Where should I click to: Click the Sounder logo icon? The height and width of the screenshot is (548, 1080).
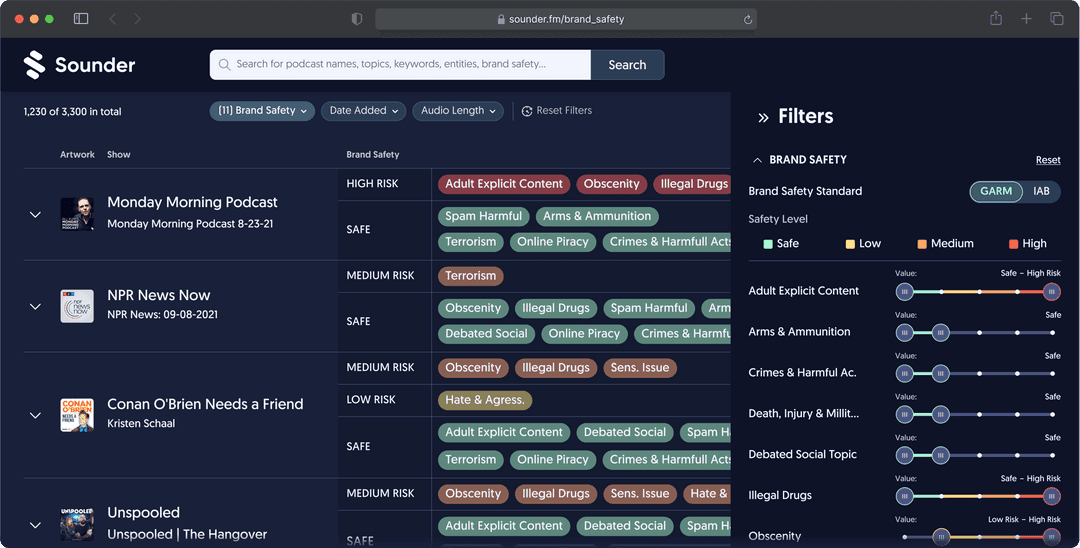(35, 65)
